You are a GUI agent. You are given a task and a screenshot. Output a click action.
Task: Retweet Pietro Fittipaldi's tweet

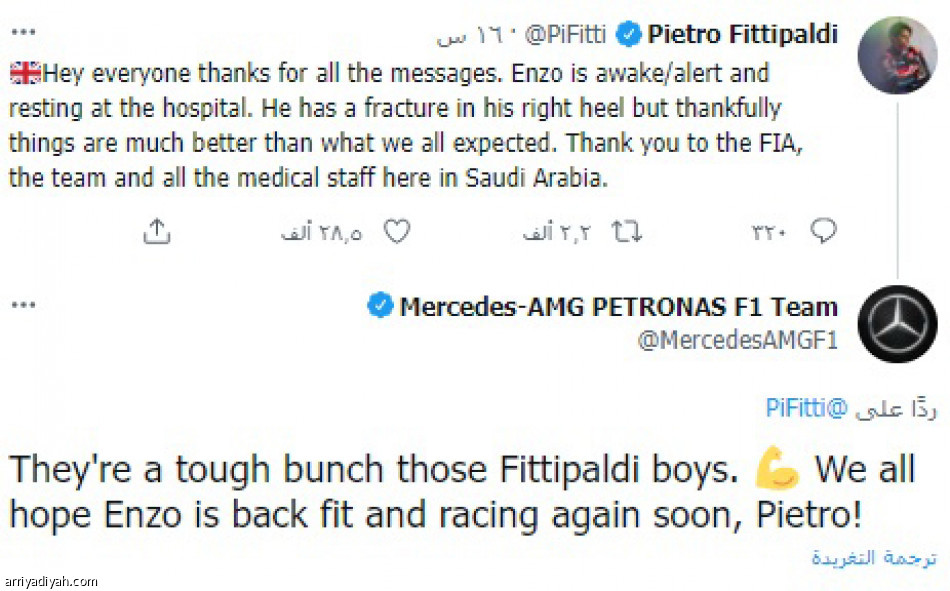(x=626, y=232)
